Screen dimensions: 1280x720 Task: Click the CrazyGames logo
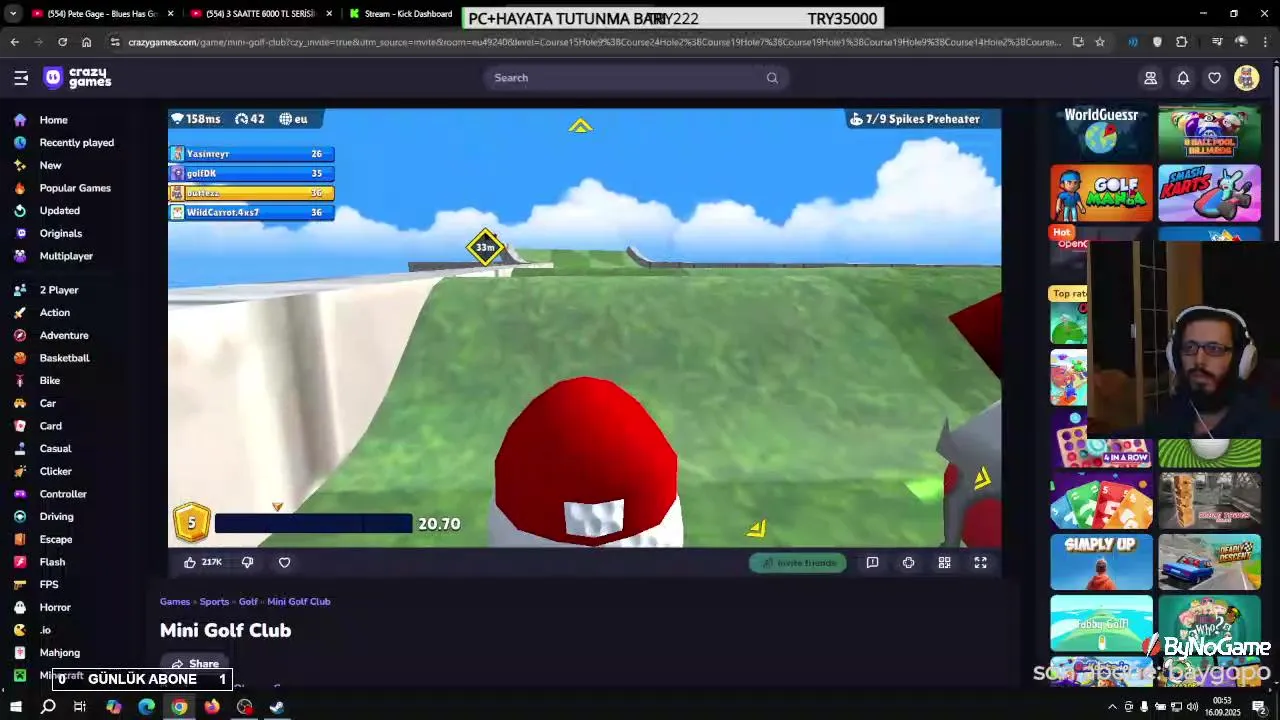pos(77,78)
